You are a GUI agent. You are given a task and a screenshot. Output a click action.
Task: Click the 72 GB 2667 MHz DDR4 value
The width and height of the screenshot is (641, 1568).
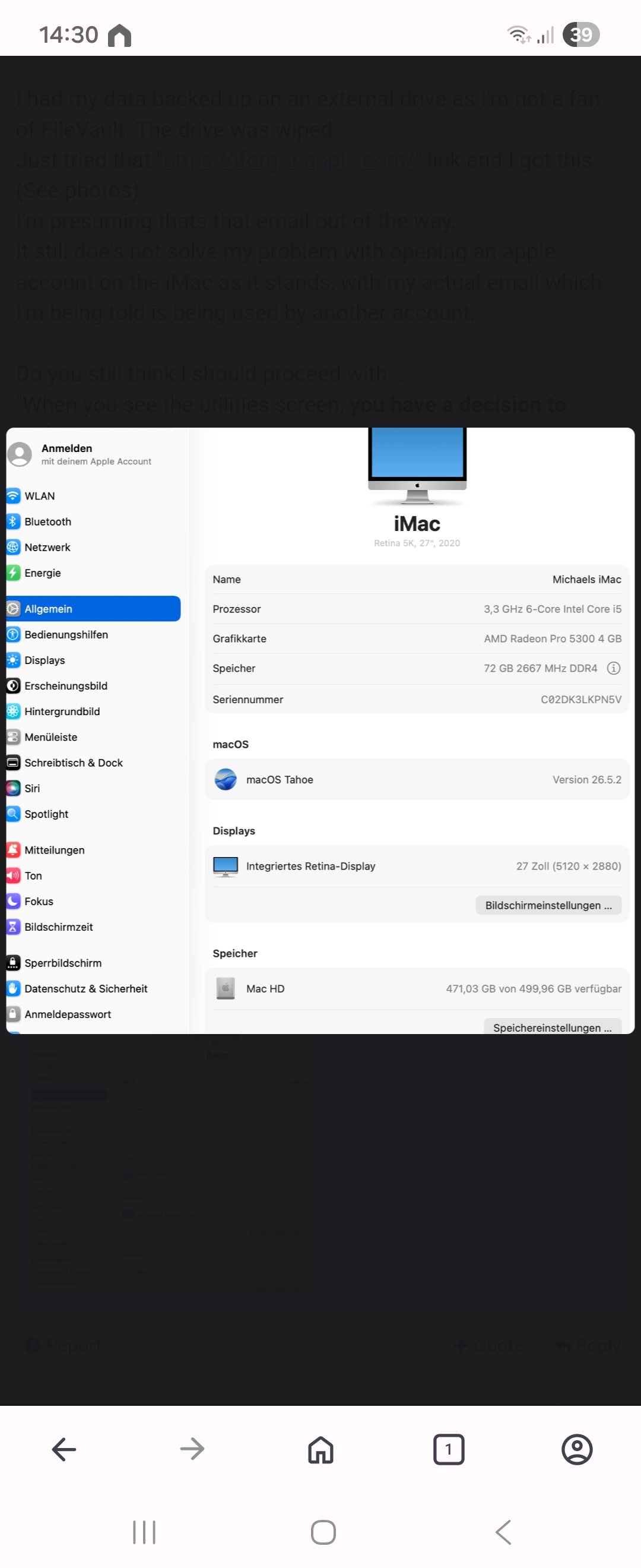point(540,668)
